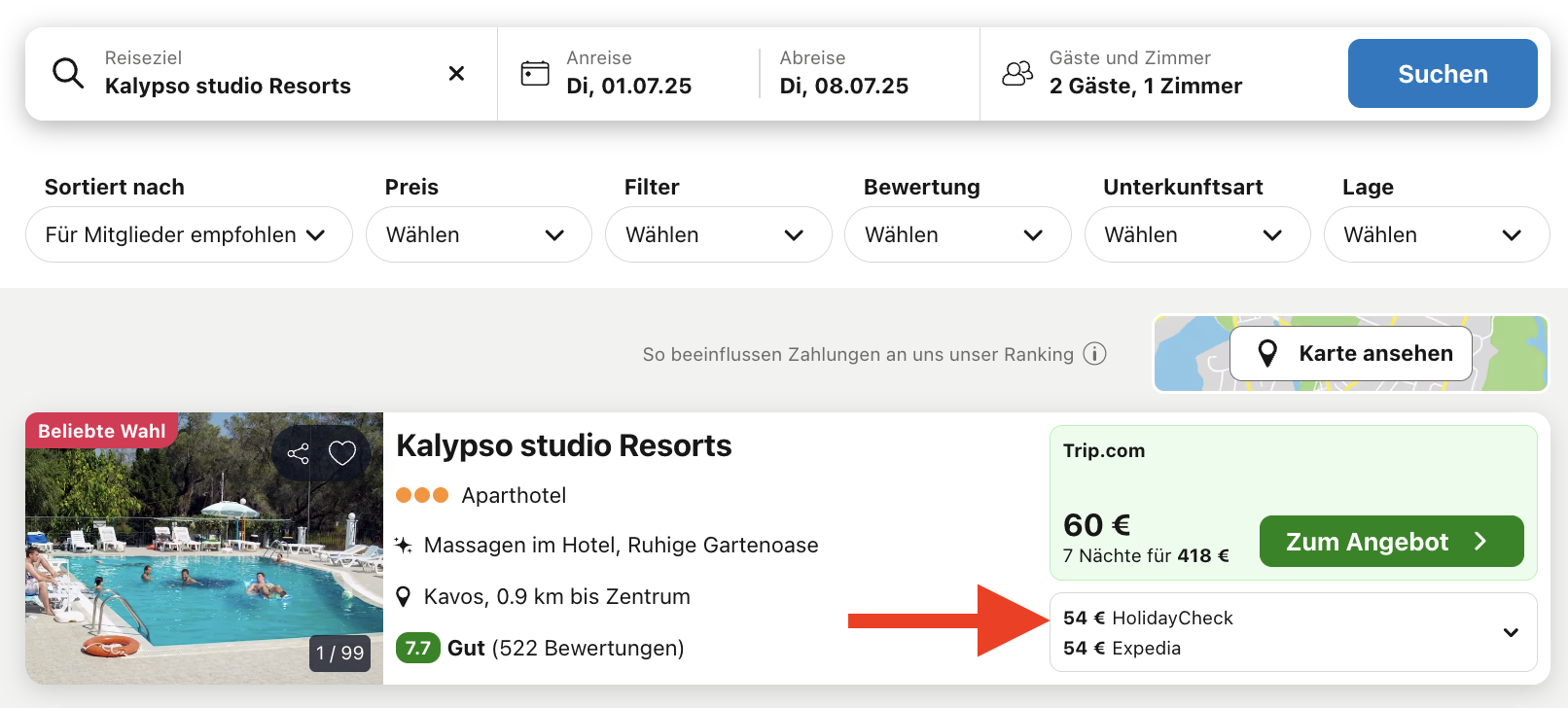The height and width of the screenshot is (708, 1568).
Task: Select the 54 € HolidayCheck offer
Action: (x=1148, y=619)
